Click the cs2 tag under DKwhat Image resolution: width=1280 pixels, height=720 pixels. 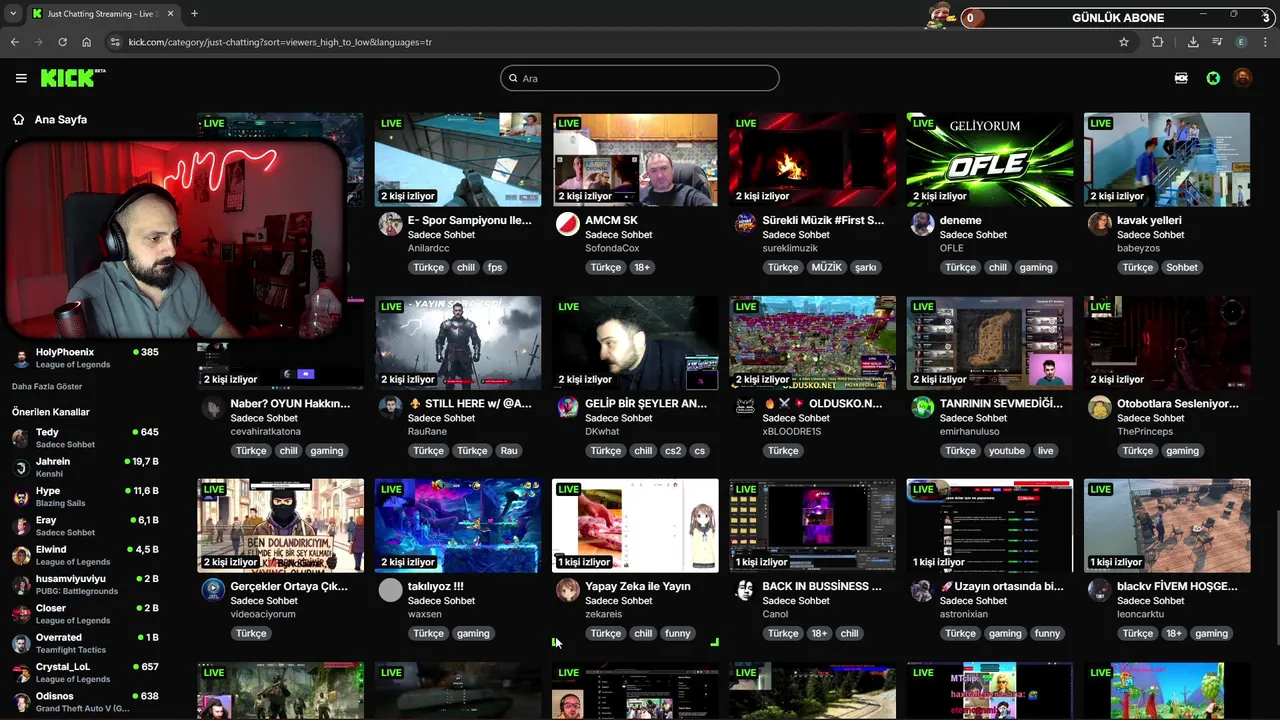(673, 450)
